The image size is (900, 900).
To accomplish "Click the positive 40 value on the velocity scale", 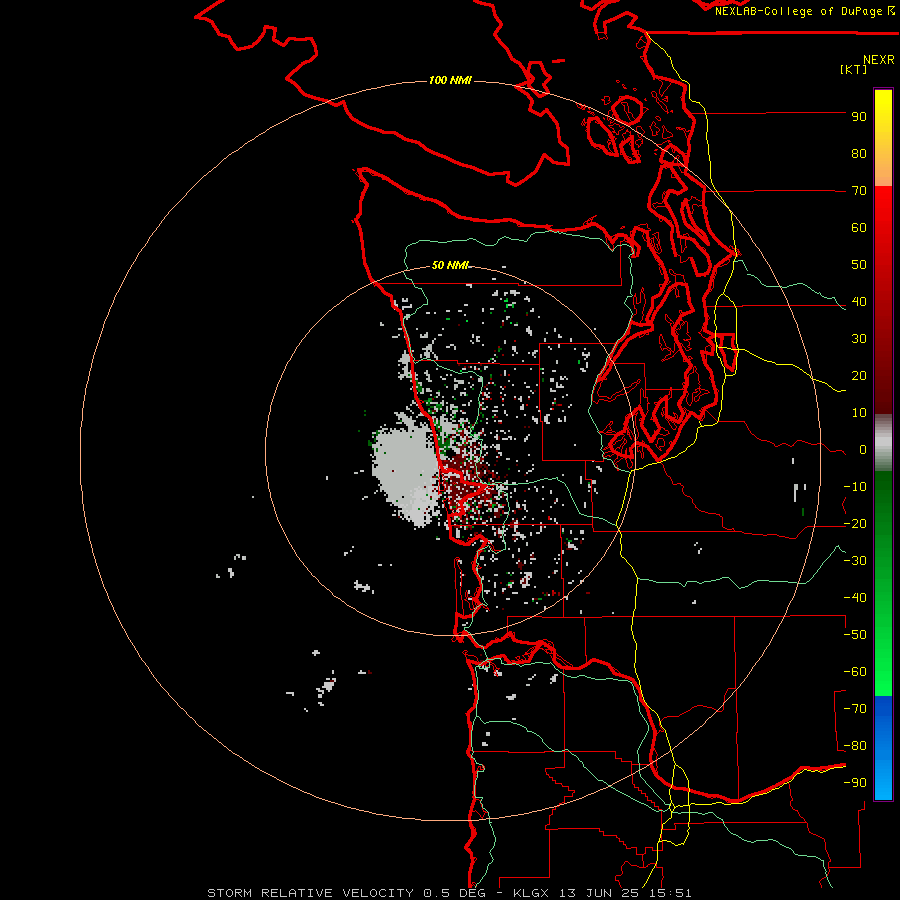I will (859, 302).
